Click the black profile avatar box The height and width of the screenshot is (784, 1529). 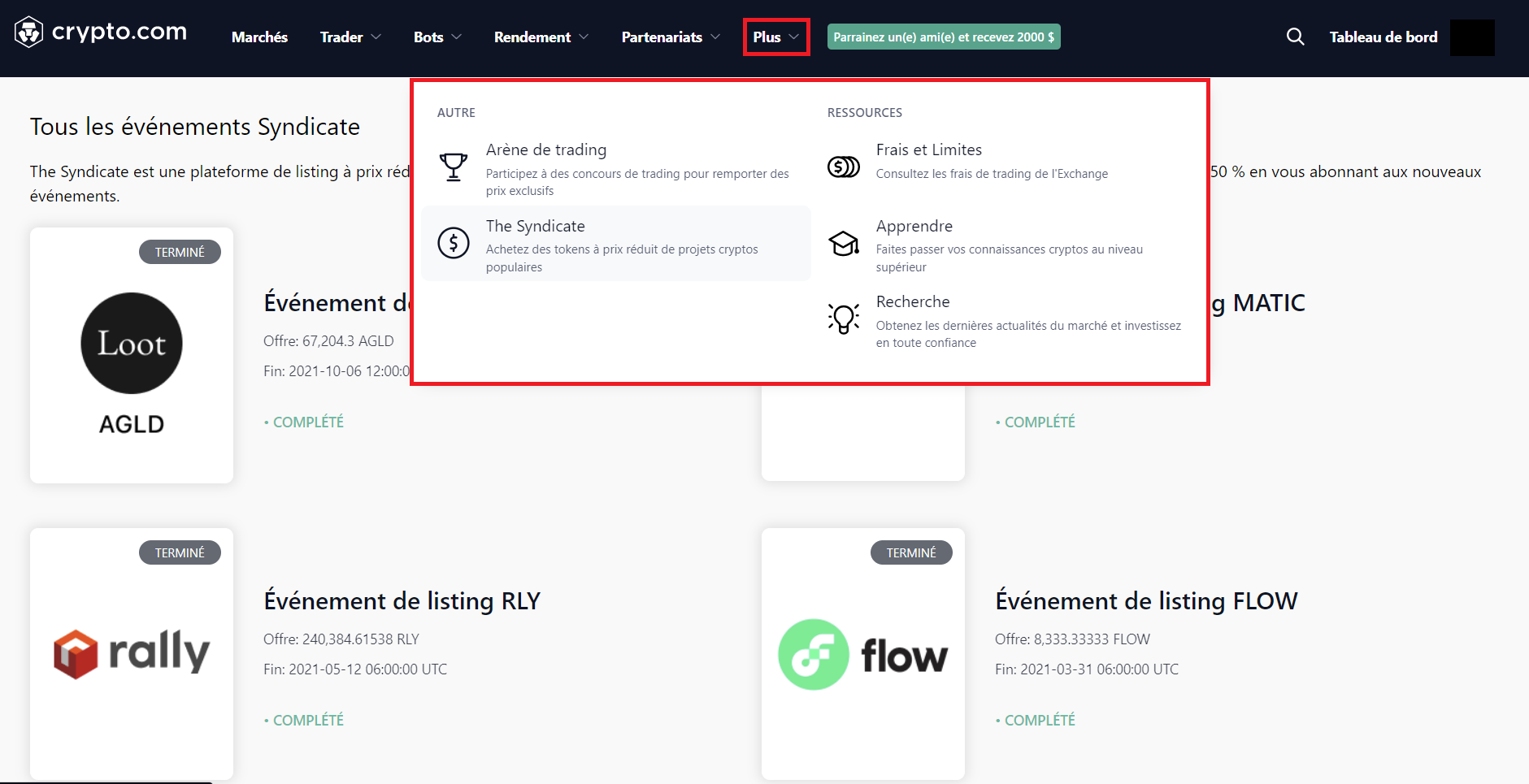pos(1472,37)
